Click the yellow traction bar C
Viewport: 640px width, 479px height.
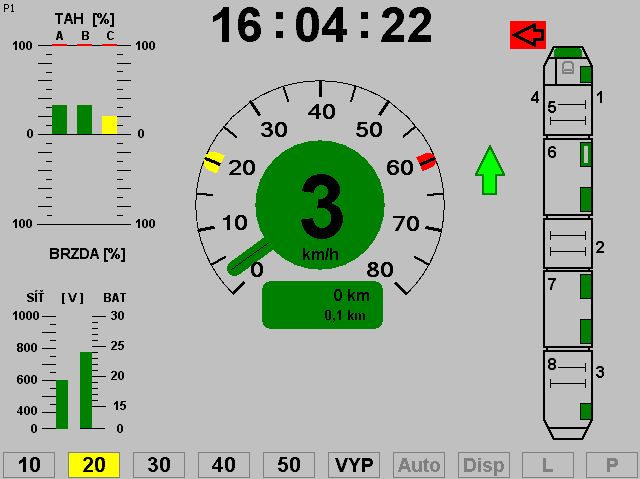(109, 124)
